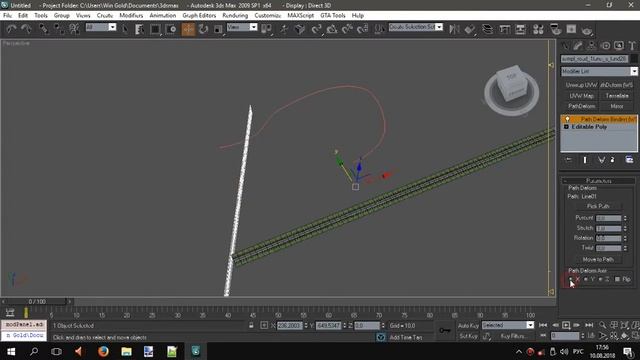Open the Select by Name dialog
The image size is (640, 360).
pos(139,29)
